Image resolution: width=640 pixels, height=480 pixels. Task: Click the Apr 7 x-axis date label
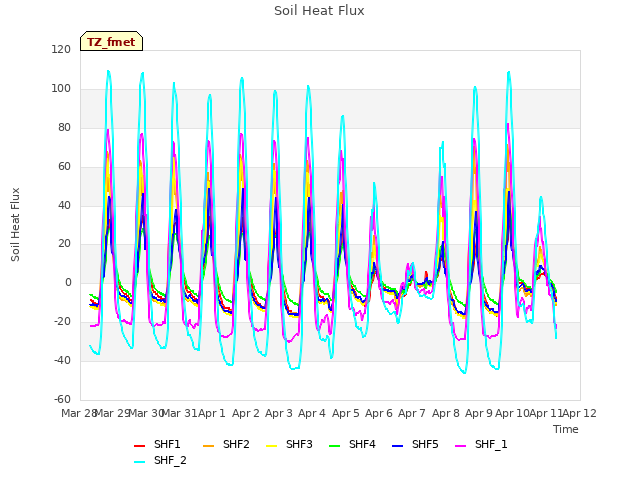pyautogui.click(x=412, y=413)
